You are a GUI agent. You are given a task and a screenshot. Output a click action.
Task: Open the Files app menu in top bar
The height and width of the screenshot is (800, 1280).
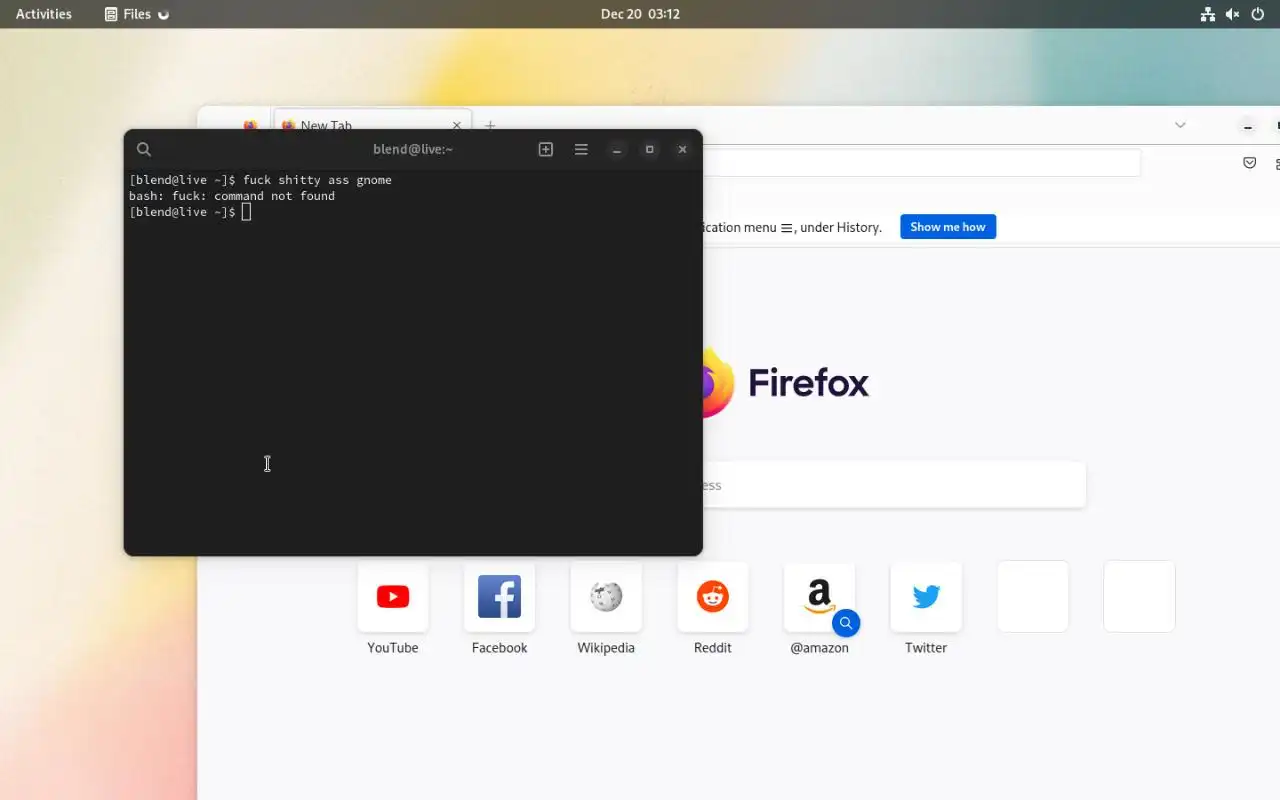pos(137,14)
